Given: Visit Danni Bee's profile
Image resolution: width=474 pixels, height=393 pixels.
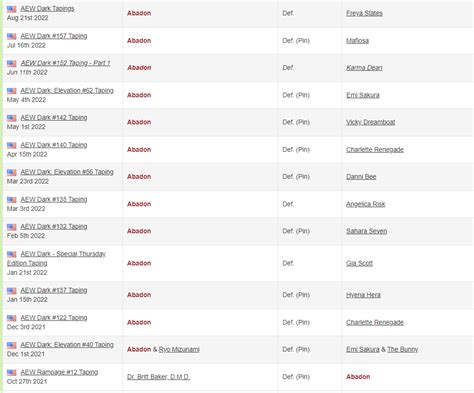Looking at the screenshot, I should point(361,177).
